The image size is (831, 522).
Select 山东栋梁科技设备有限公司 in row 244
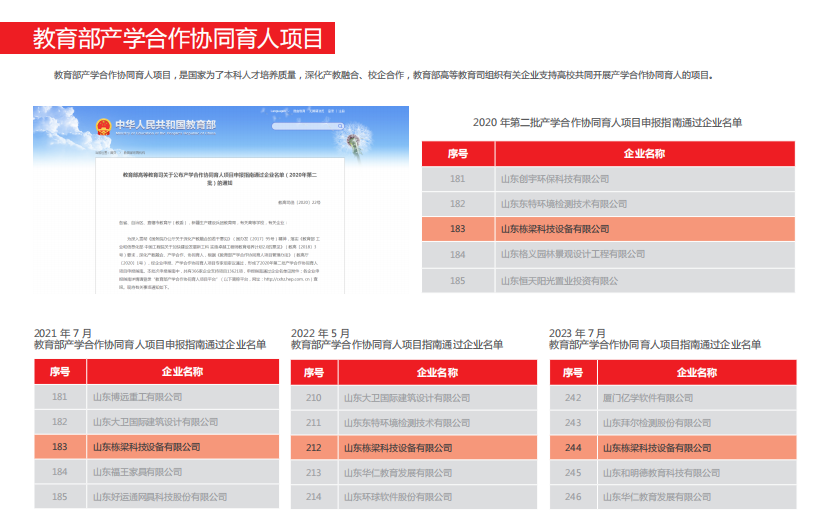coord(657,448)
